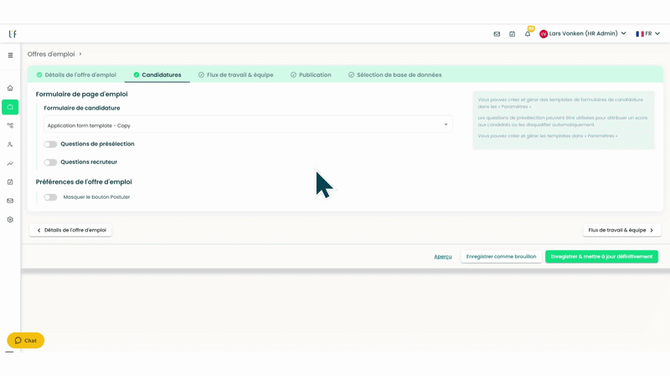
Task: Open FR language selector dropdown
Action: click(648, 34)
